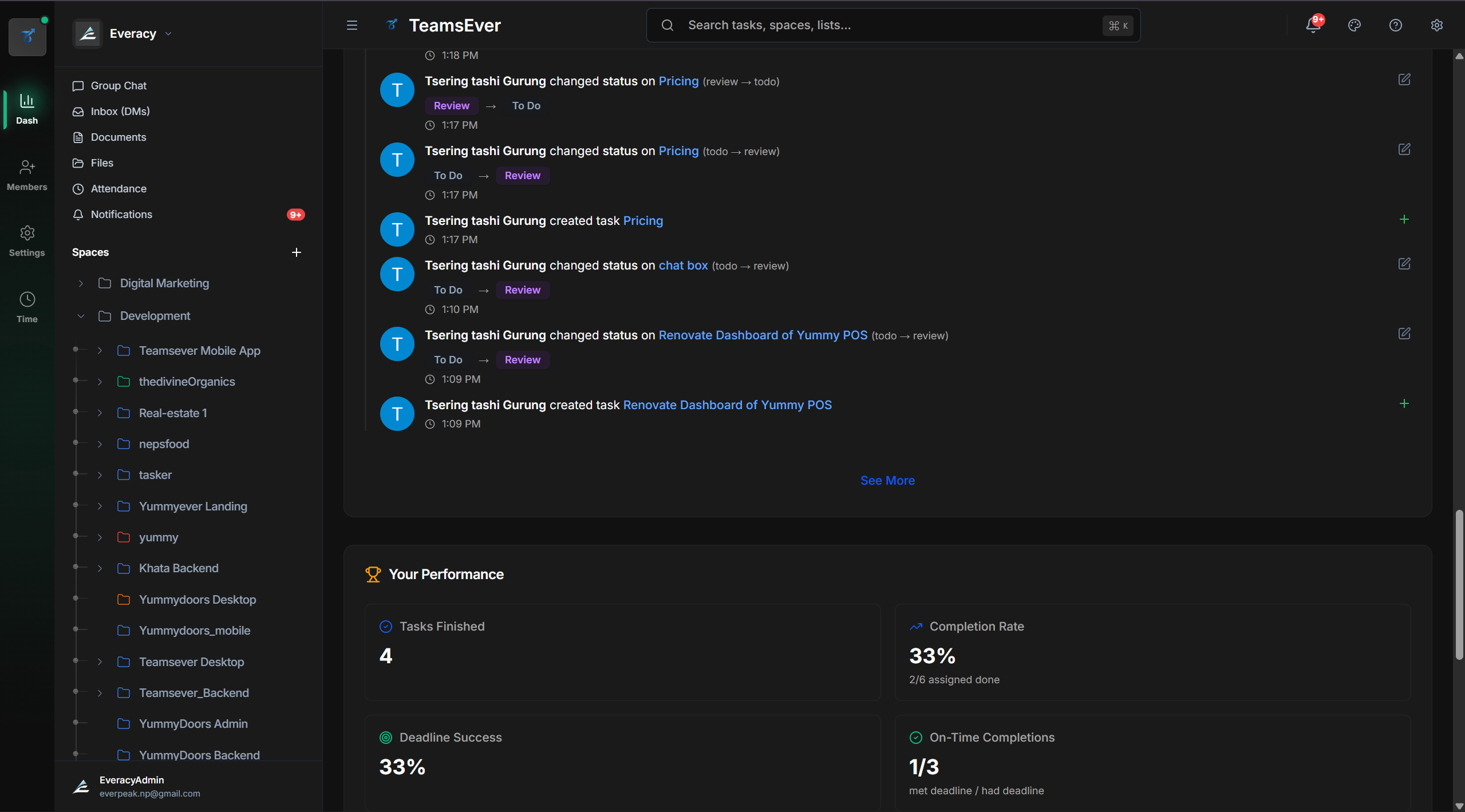The image size is (1465, 812).
Task: Click the search tasks, spaces, lists field
Action: pos(893,25)
